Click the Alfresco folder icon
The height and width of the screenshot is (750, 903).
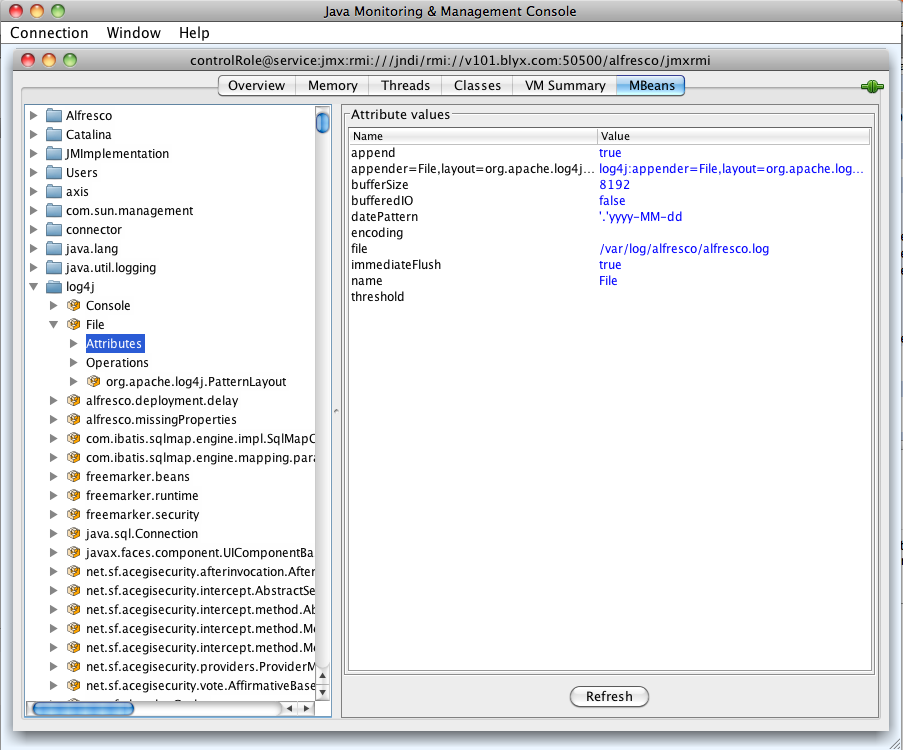(54, 115)
